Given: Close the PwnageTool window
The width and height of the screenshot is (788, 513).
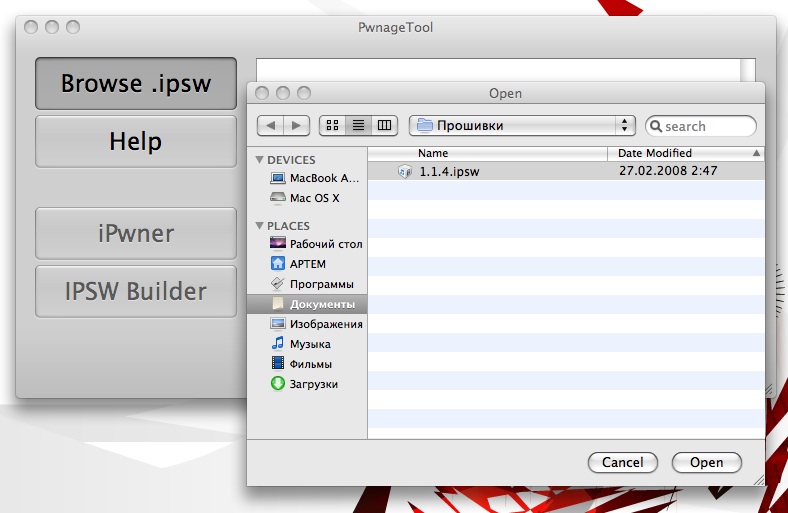Looking at the screenshot, I should click(31, 27).
